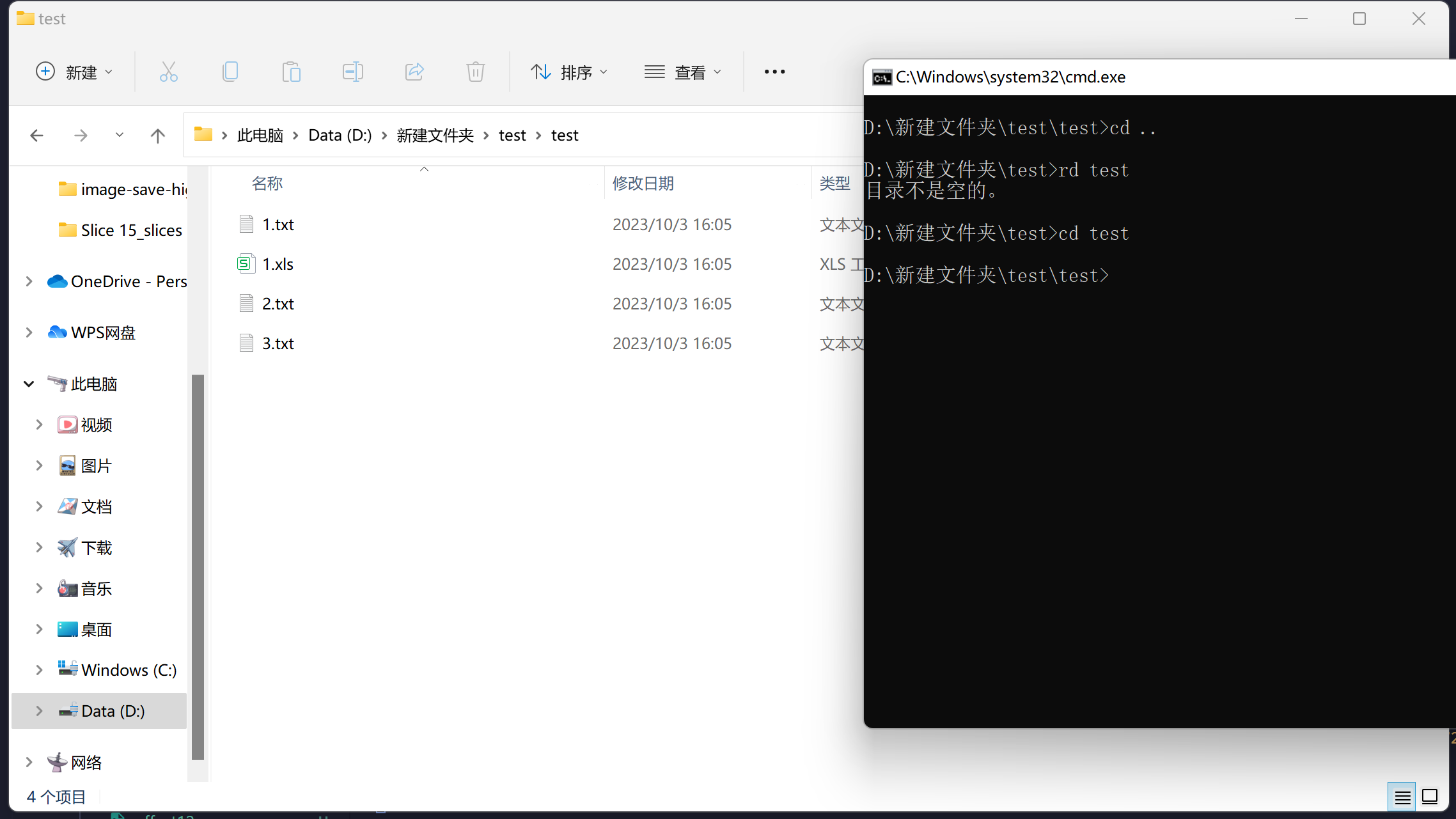This screenshot has height=819, width=1456.
Task: Click back navigation arrow button
Action: (37, 135)
